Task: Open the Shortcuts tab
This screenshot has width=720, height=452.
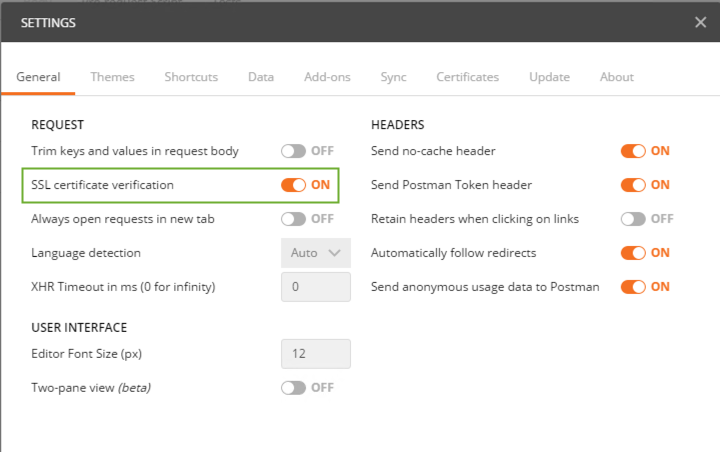Action: [191, 77]
